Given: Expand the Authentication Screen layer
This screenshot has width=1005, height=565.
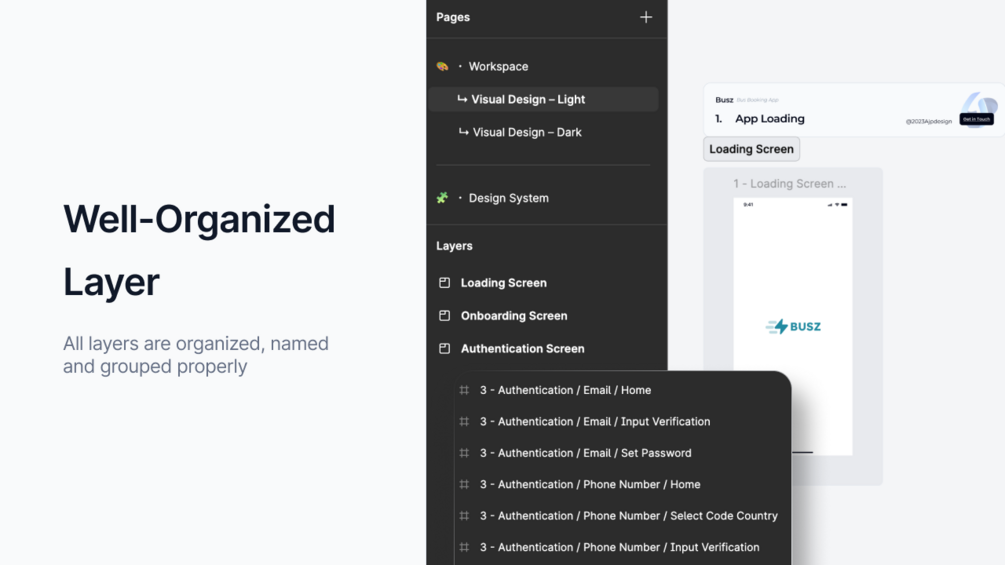Looking at the screenshot, I should (522, 349).
